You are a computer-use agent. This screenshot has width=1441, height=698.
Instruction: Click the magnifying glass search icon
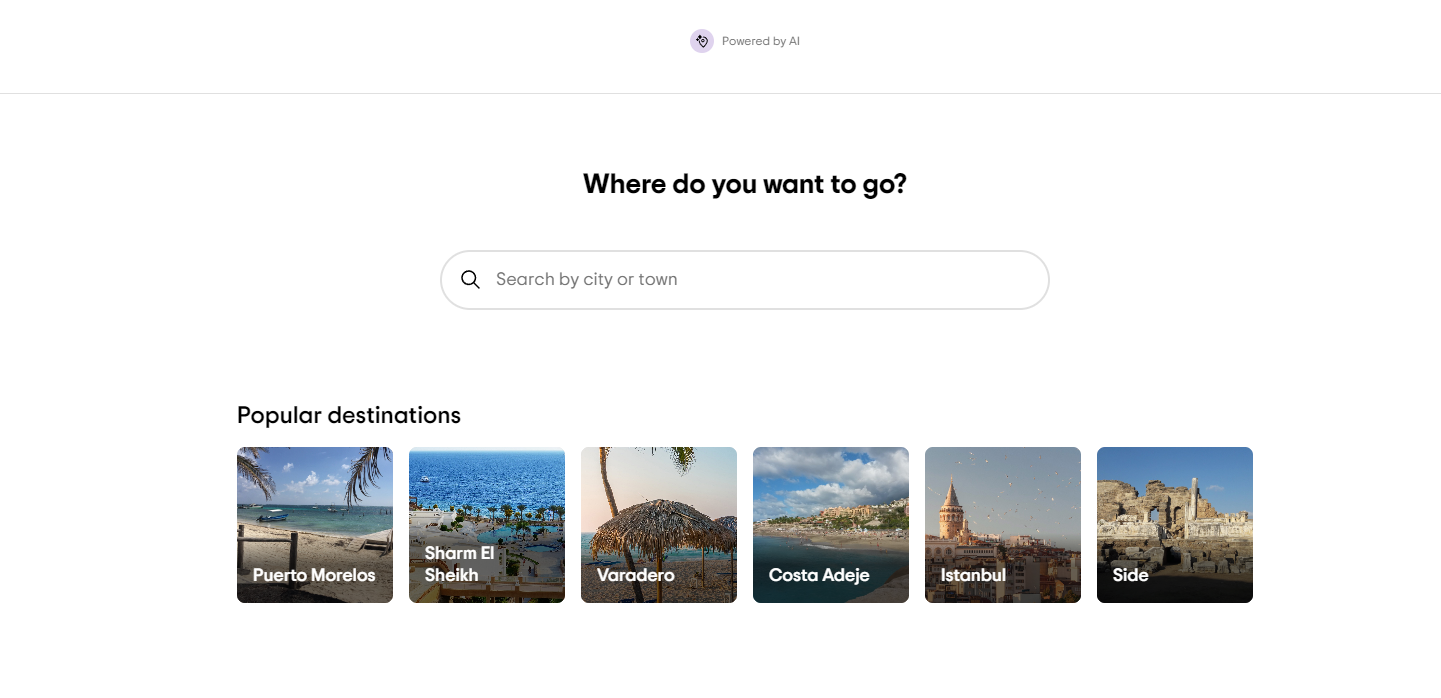click(x=470, y=280)
